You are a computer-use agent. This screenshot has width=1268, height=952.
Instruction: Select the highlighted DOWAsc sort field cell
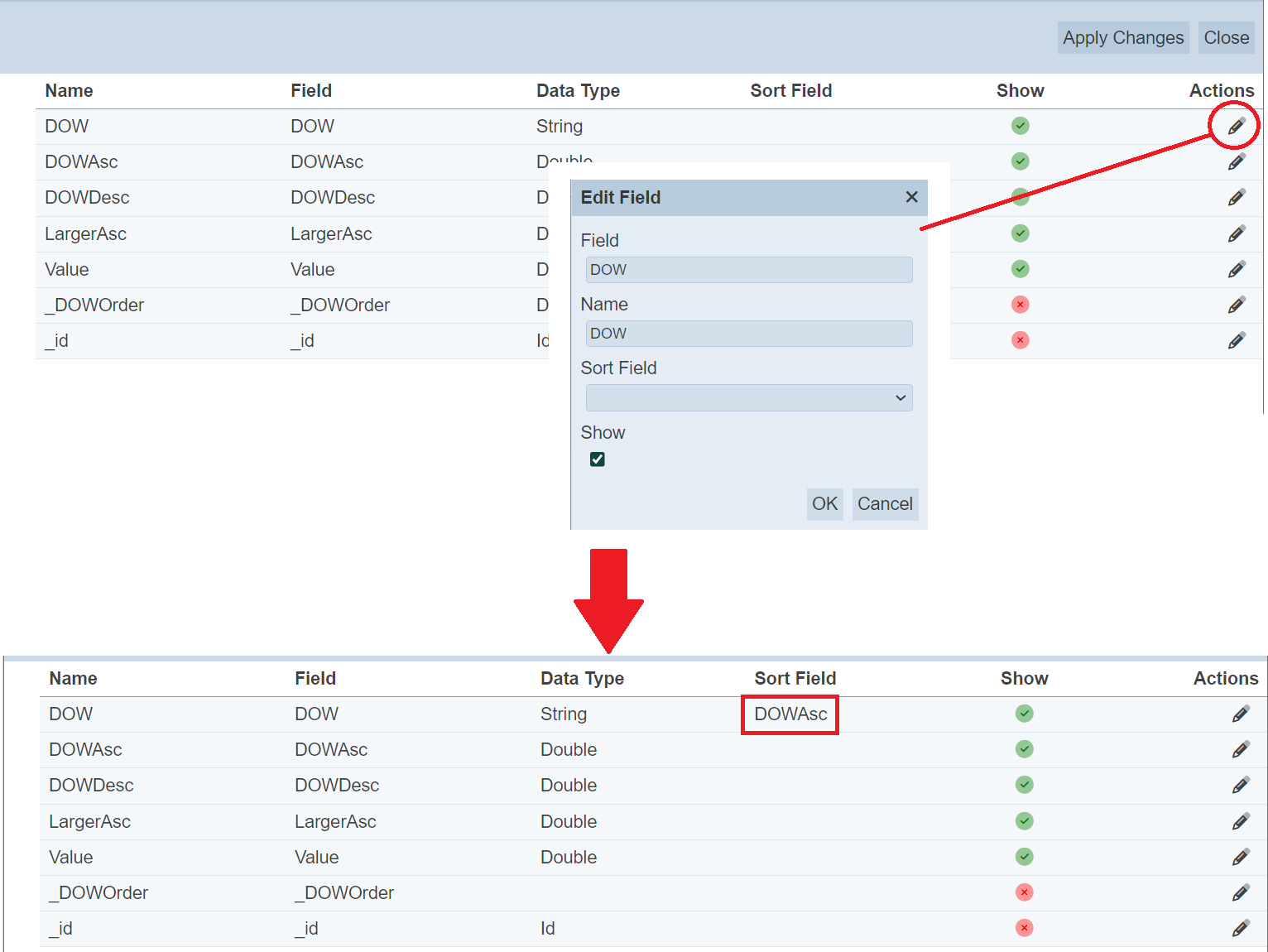point(790,714)
